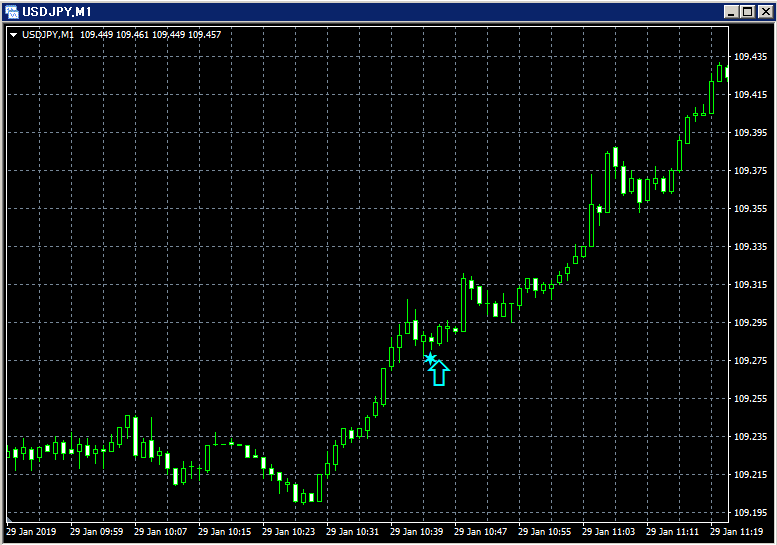The image size is (777, 545).
Task: Click price level 109.295 on scale
Action: (750, 323)
